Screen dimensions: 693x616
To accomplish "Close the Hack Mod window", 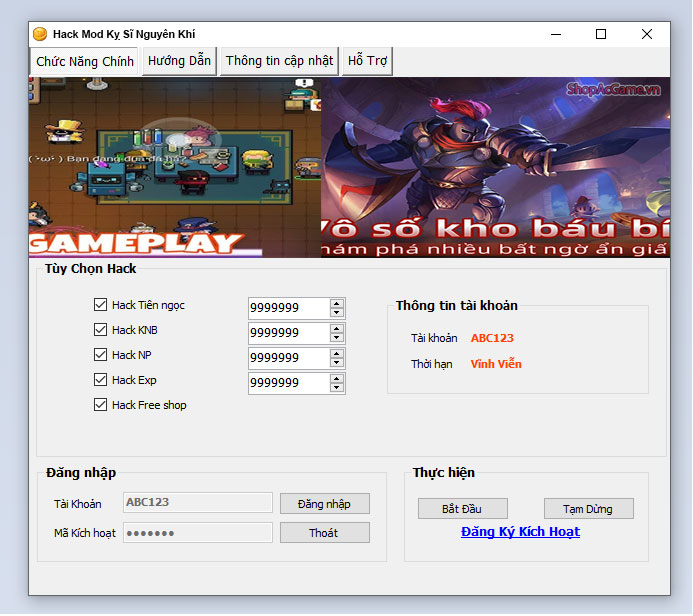I will click(647, 34).
